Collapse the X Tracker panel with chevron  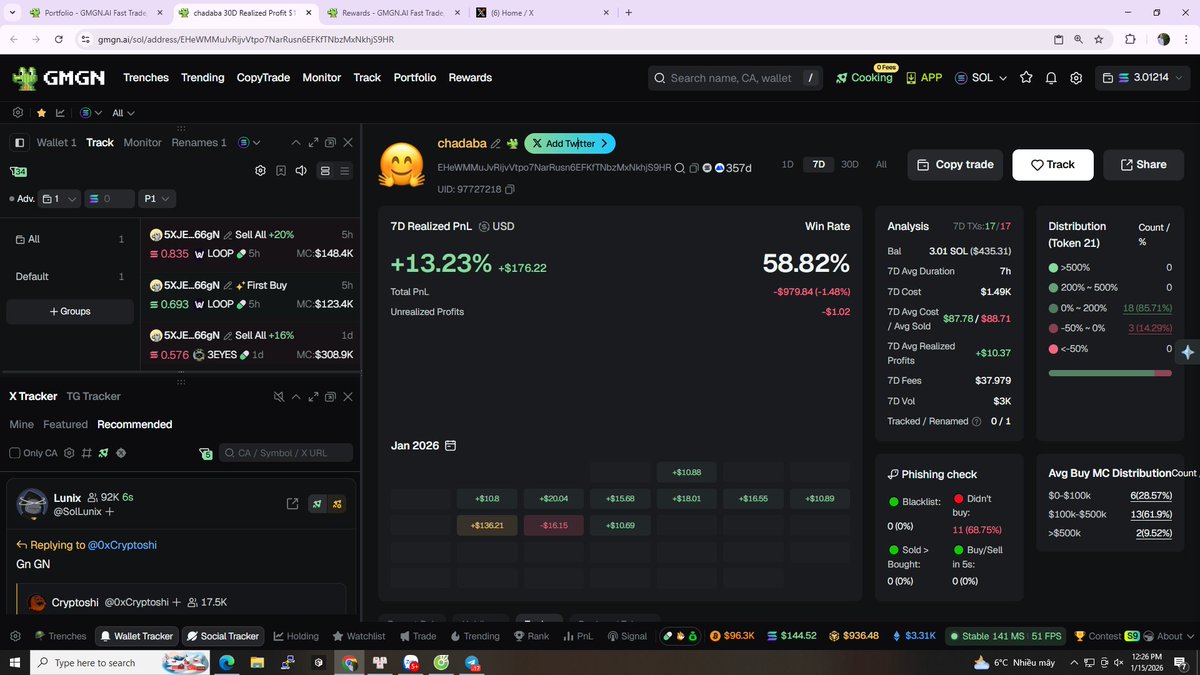[296, 397]
